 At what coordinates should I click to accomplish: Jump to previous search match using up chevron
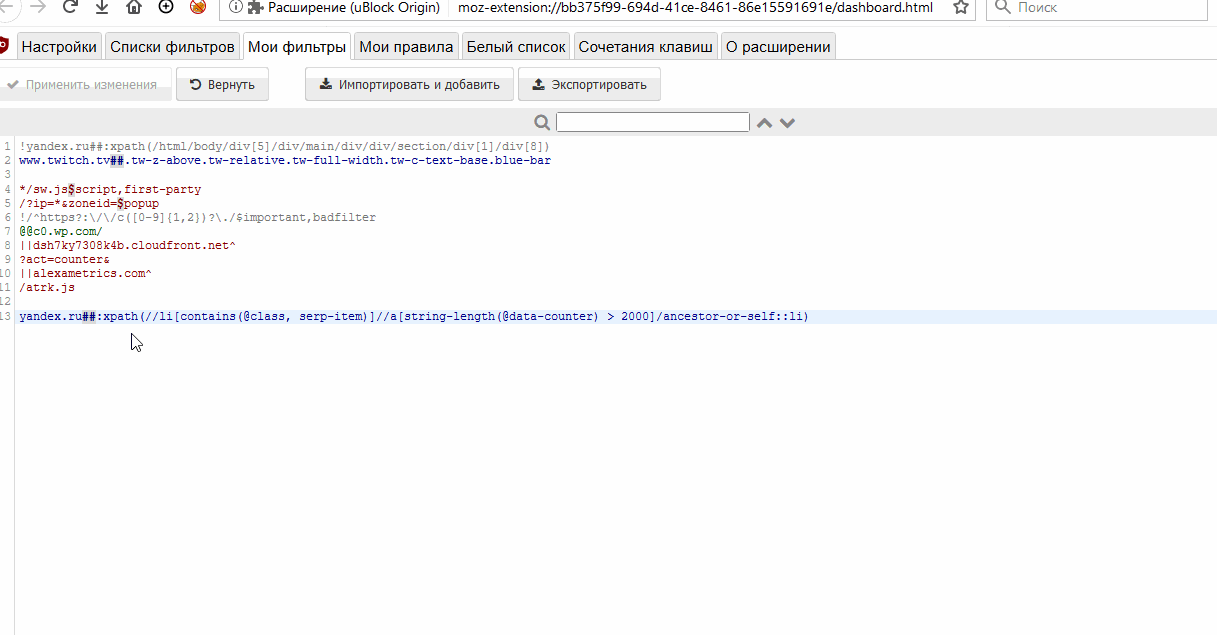[x=764, y=123]
